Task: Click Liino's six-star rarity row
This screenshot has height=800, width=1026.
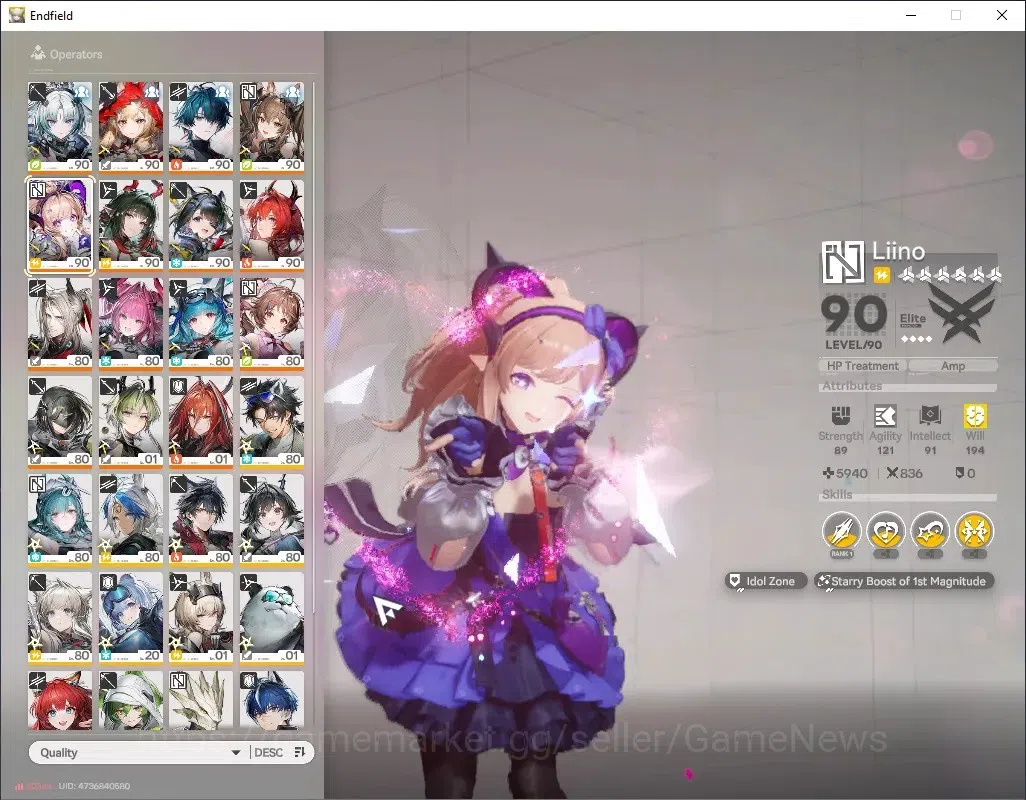Action: [949, 275]
